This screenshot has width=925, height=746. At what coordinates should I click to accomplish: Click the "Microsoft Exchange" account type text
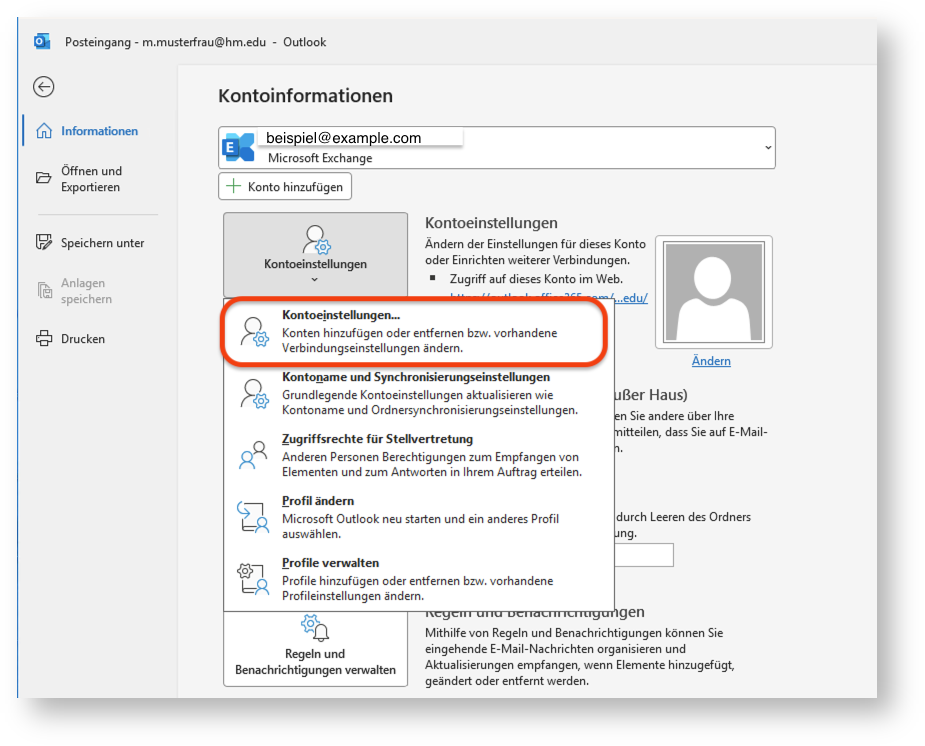click(x=320, y=158)
